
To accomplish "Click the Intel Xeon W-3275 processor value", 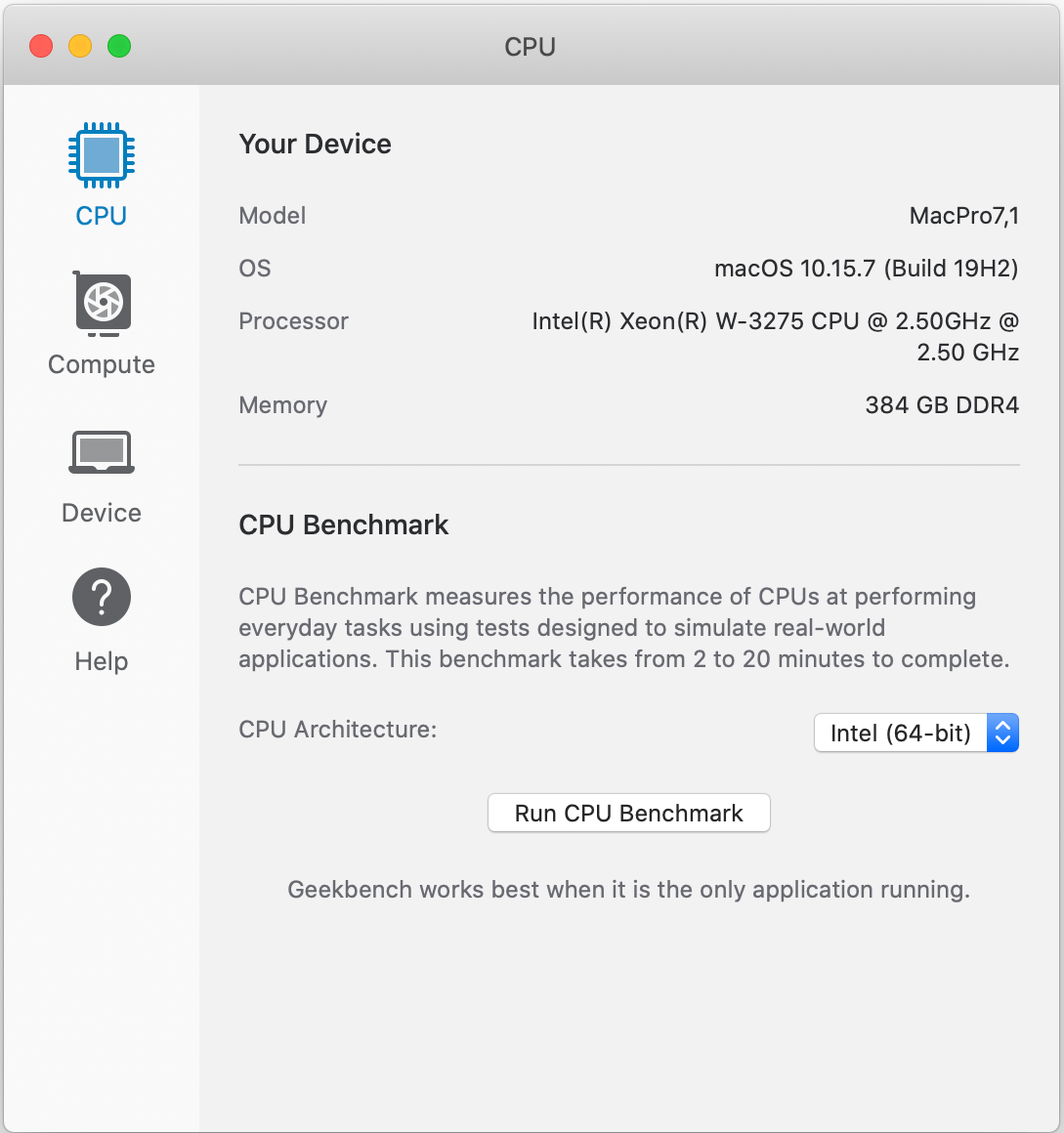I will click(x=776, y=337).
